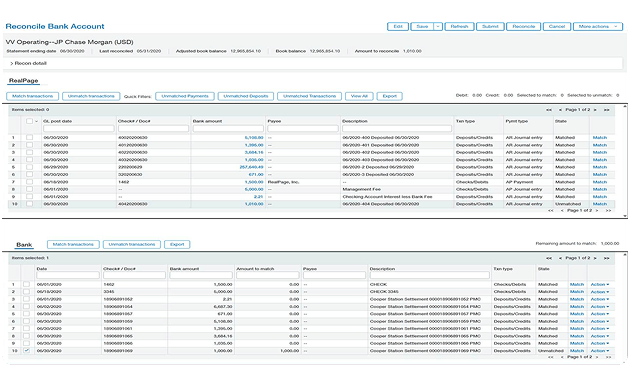The height and width of the screenshot is (388, 630).
Task: Go to next page below RealPage table
Action: click(x=597, y=210)
